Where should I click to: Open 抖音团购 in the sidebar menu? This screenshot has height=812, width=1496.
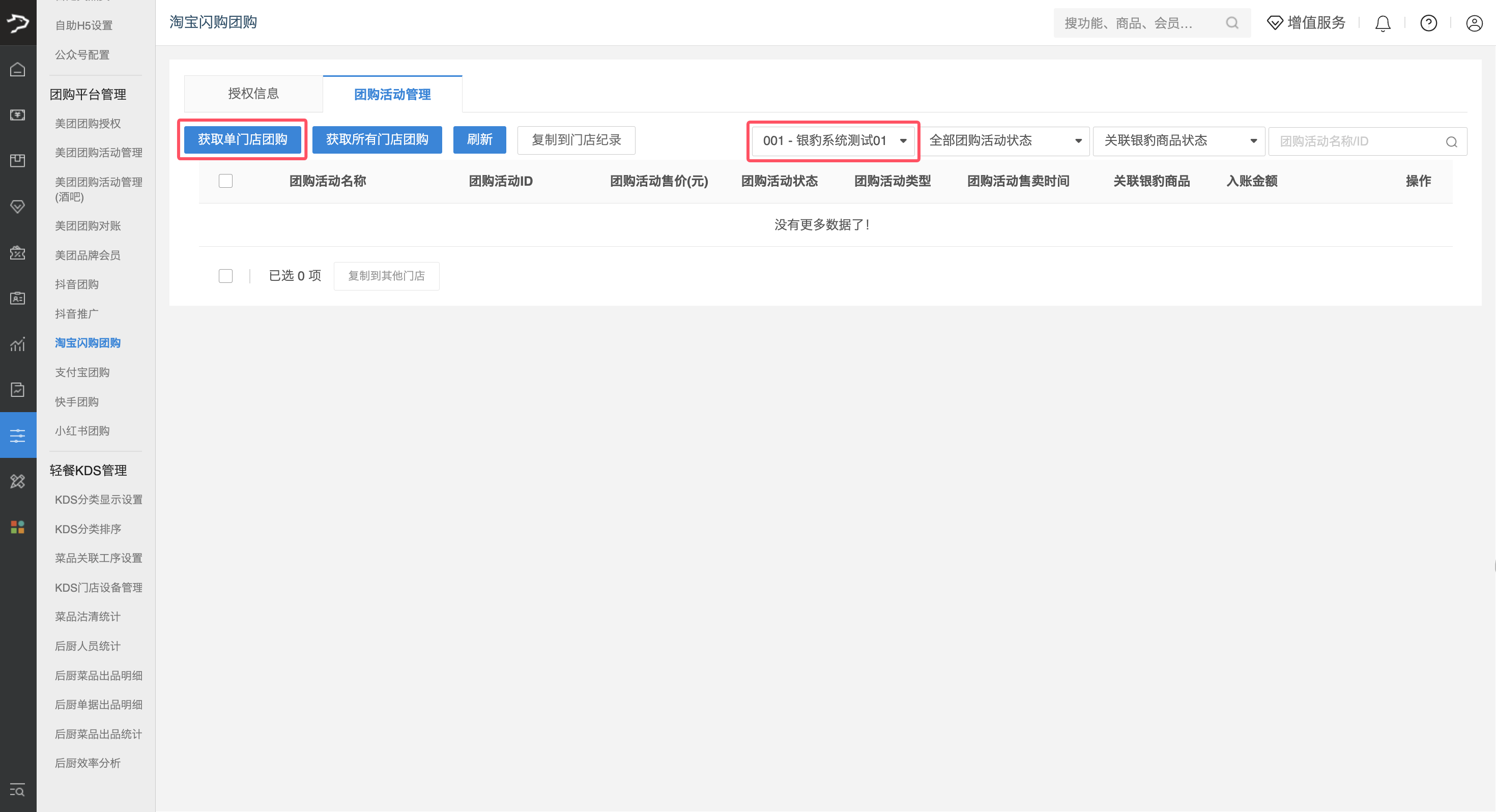pos(77,284)
